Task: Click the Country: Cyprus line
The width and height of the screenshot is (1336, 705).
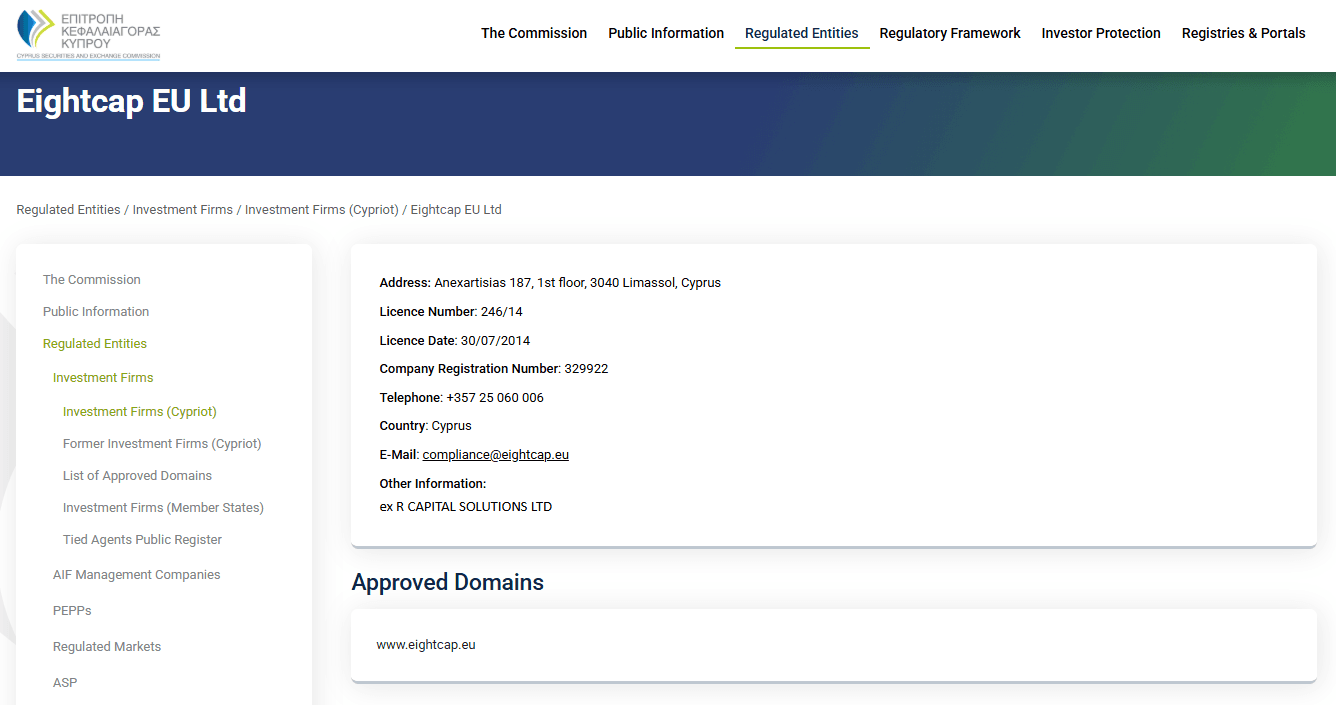Action: click(x=426, y=426)
